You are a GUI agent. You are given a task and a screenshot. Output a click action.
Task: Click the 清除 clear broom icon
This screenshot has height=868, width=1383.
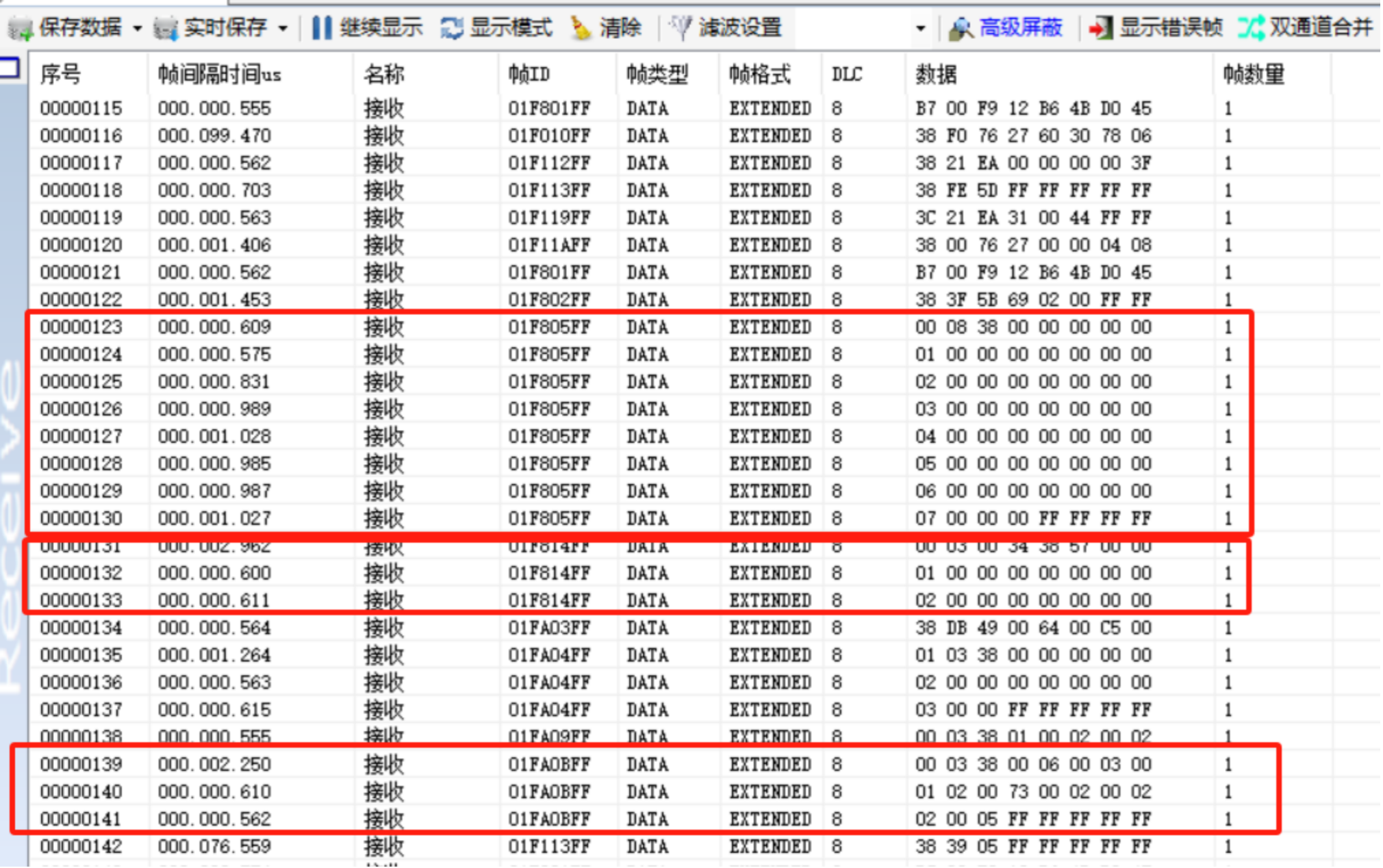coord(581,28)
